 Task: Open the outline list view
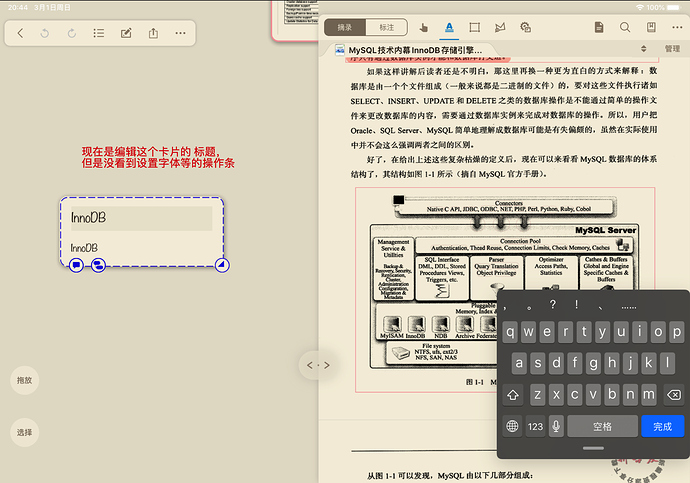[99, 33]
